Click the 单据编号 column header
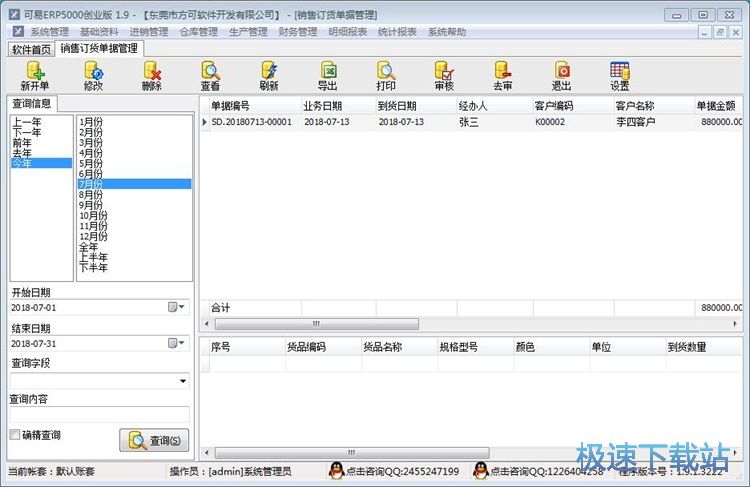This screenshot has width=750, height=487. 255,106
